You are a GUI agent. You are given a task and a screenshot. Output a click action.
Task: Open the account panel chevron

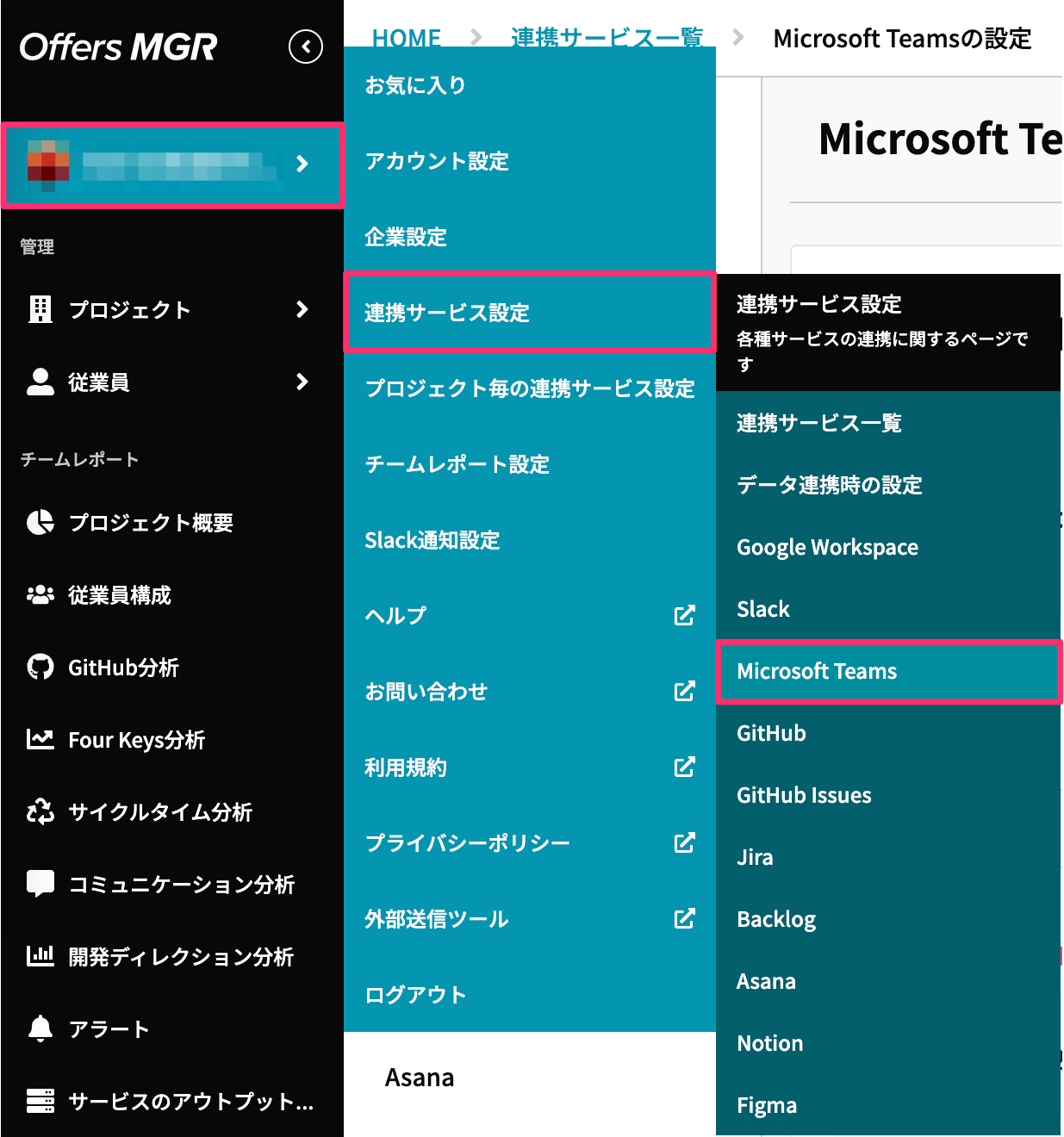tap(303, 165)
